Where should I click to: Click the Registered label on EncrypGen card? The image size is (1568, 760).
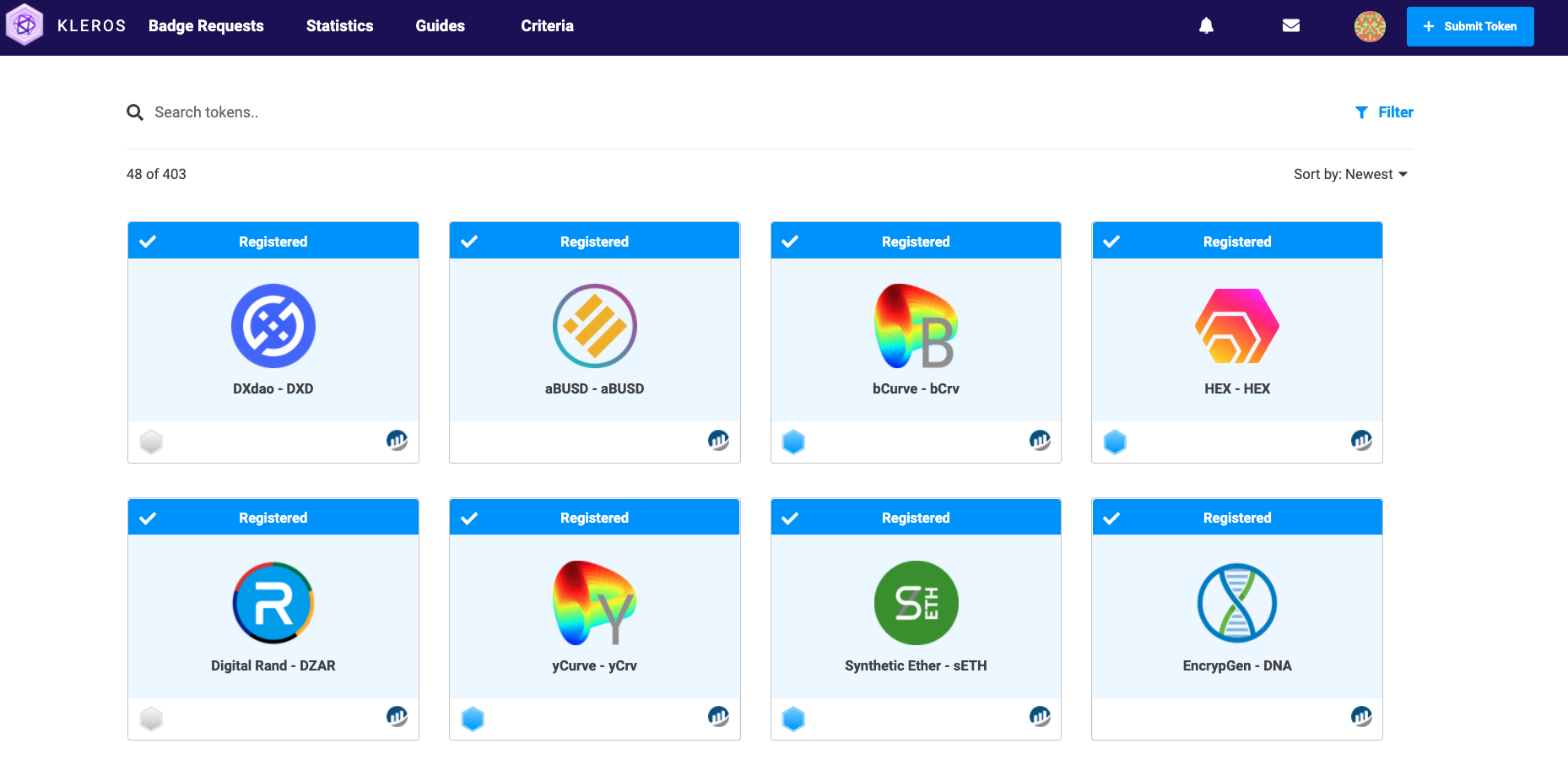tap(1237, 518)
